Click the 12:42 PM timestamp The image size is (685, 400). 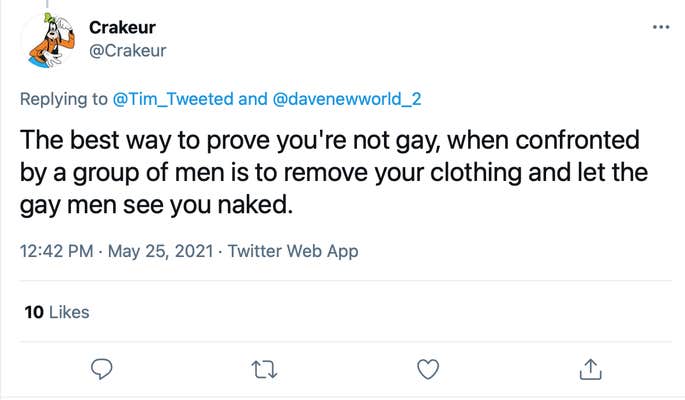[x=56, y=252]
